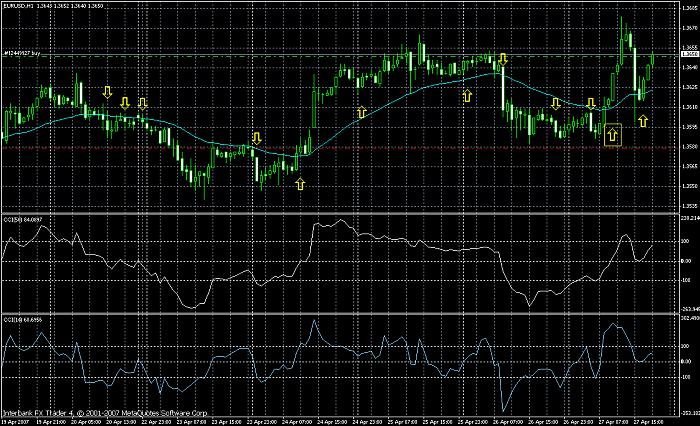Click the yellow up arrow inside the box
Viewport: 700px width, 426px height.
pyautogui.click(x=612, y=134)
